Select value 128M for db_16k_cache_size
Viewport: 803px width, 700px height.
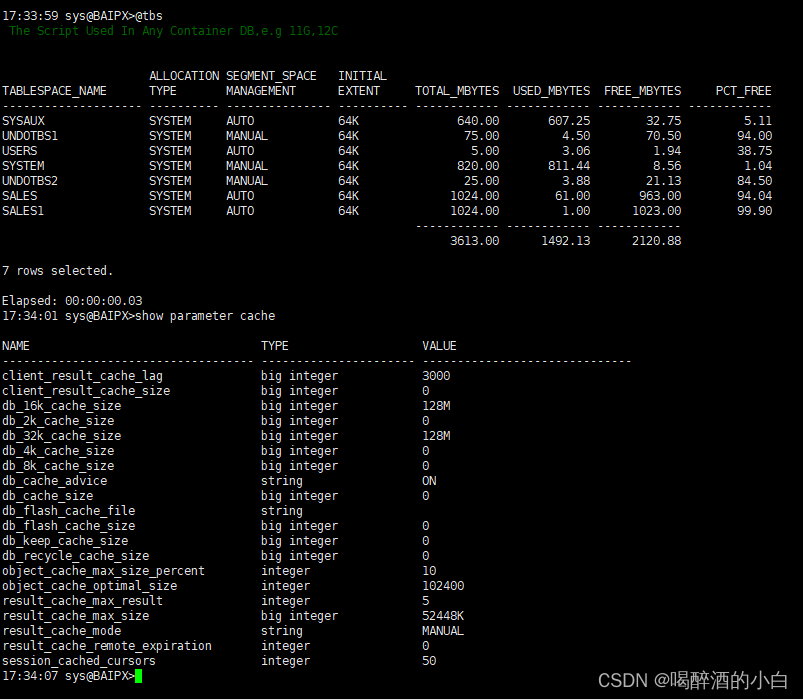436,406
